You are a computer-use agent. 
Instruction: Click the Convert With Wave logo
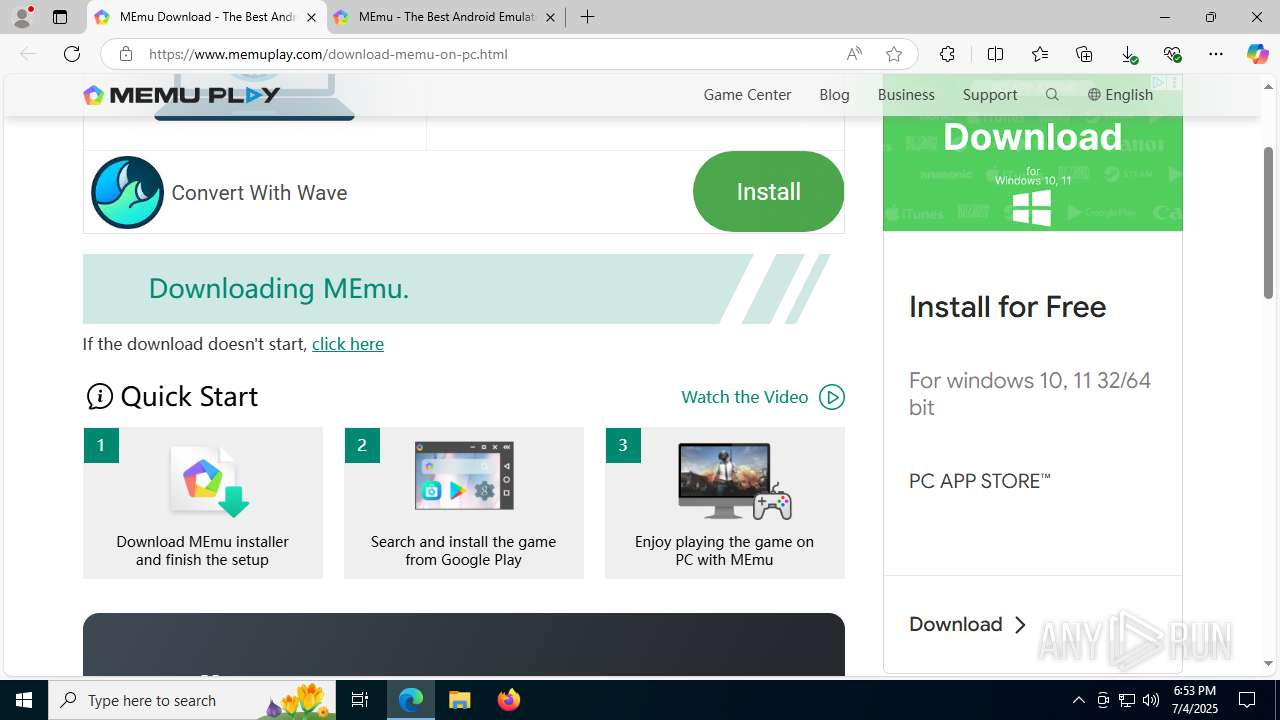click(127, 192)
